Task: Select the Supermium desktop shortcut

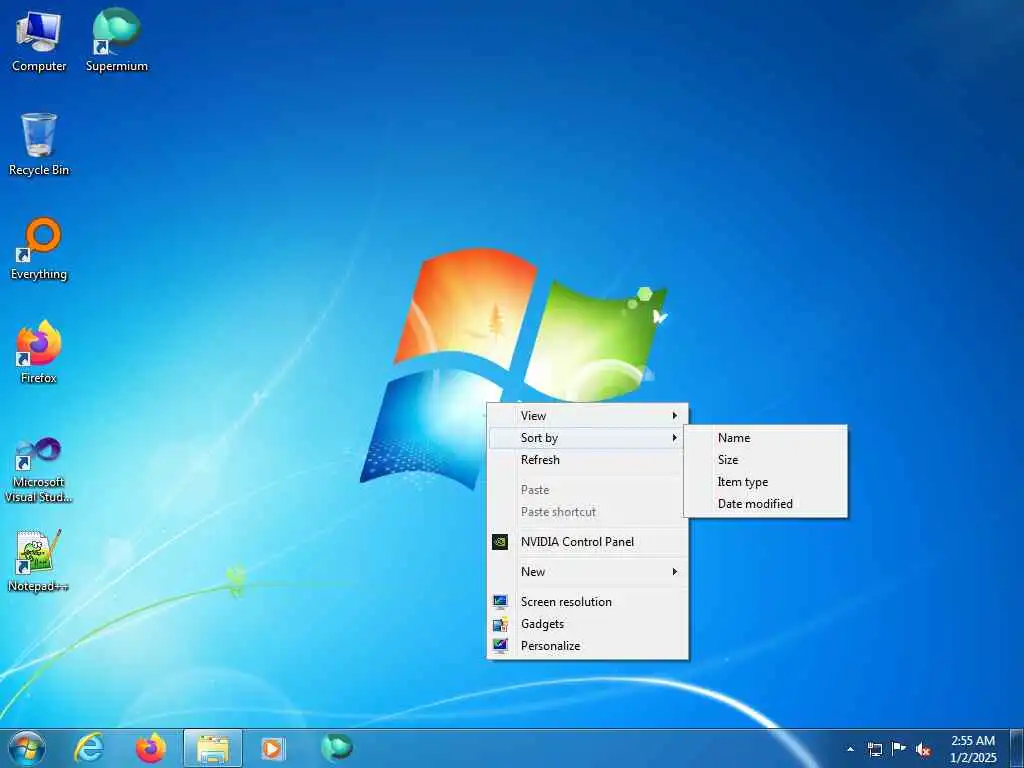Action: click(x=116, y=40)
